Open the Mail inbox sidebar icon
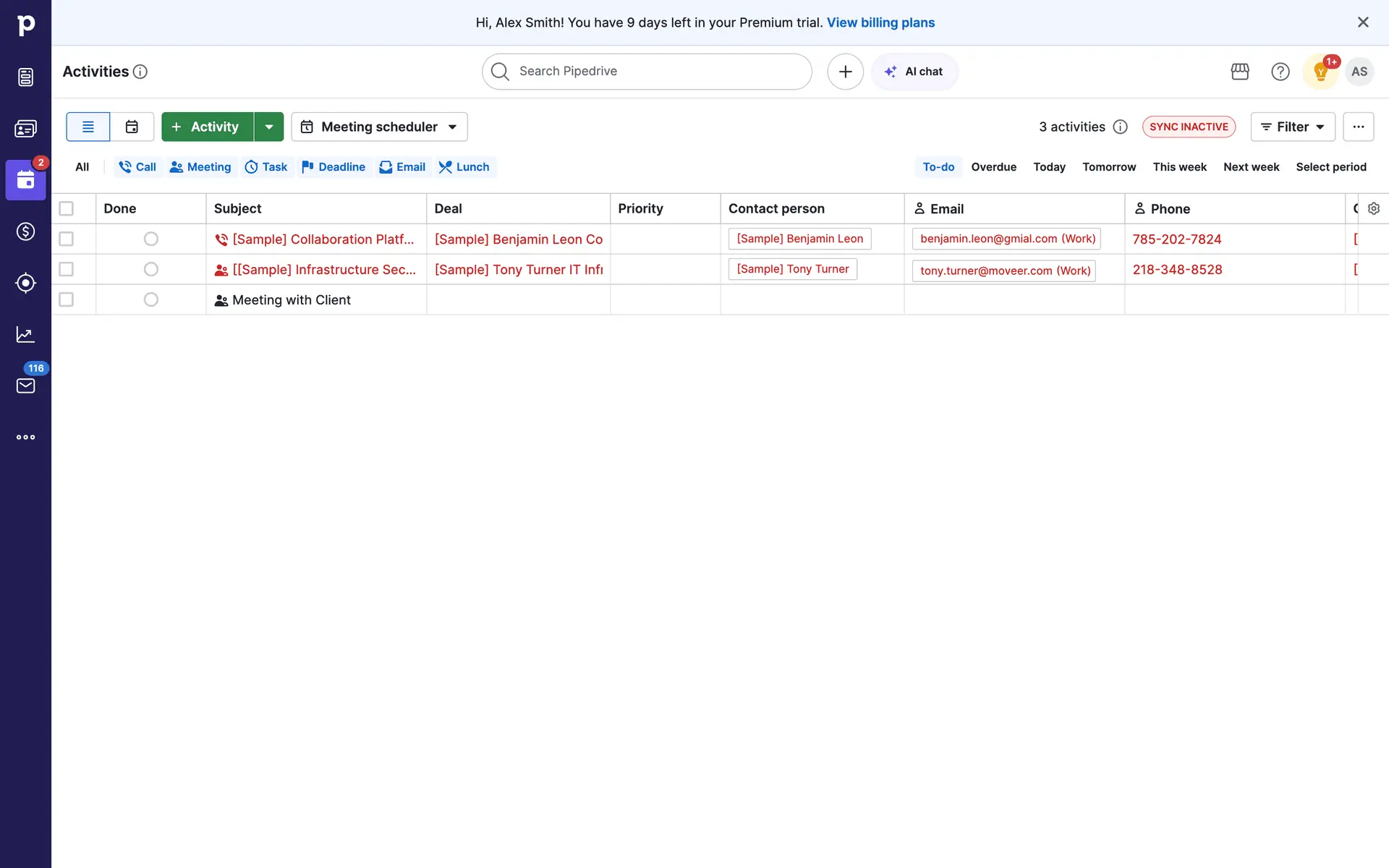1389x868 pixels. [x=25, y=386]
